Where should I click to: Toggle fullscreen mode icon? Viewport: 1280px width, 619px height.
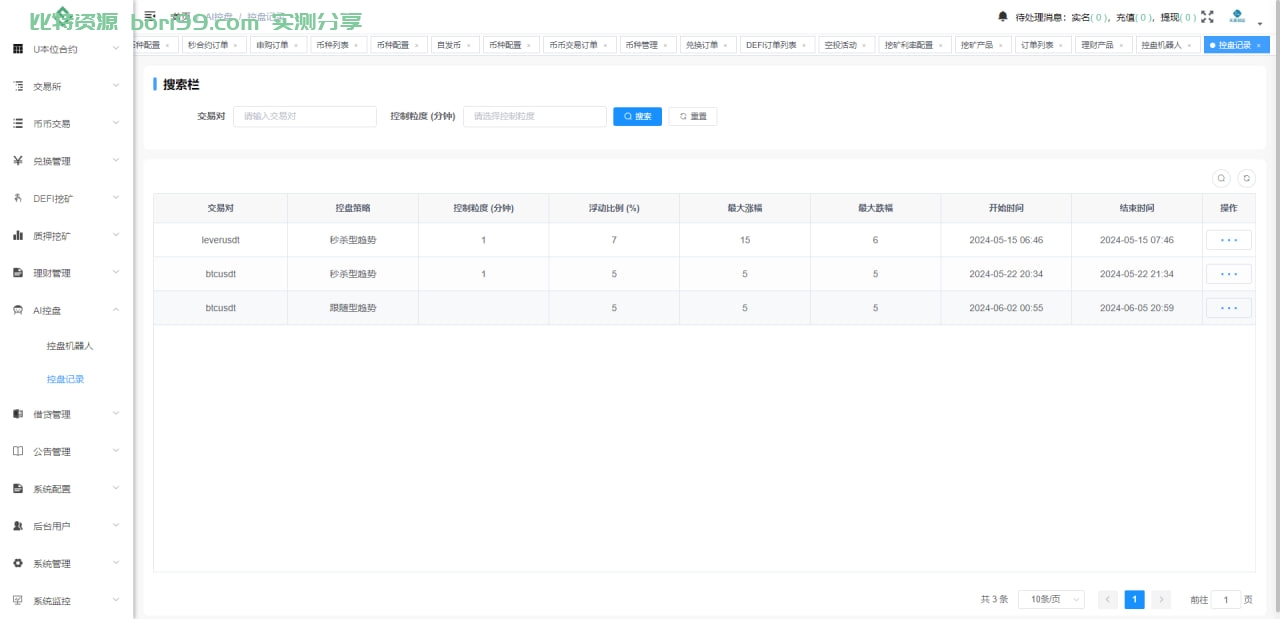pyautogui.click(x=1207, y=17)
